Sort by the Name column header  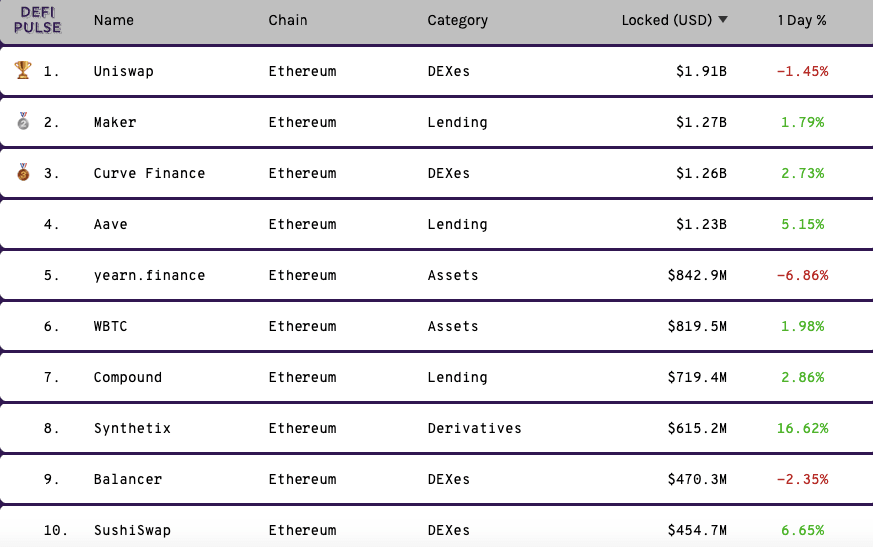[x=113, y=20]
